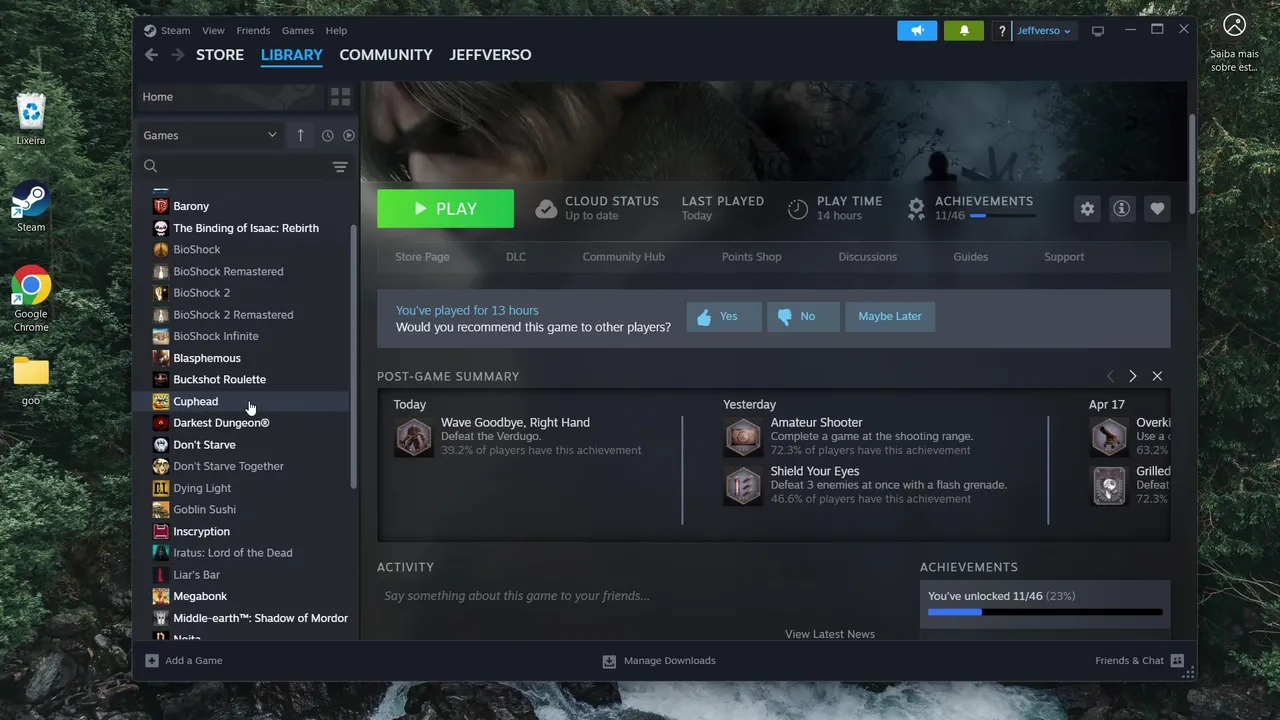Click the back navigation arrow

tap(151, 55)
